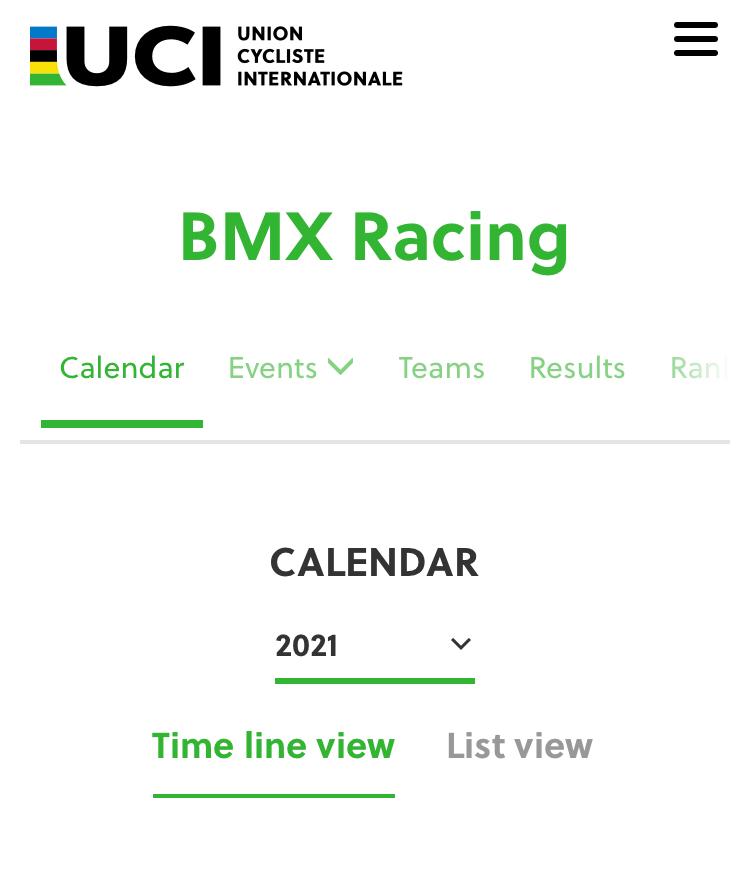Select Time line view
750x870 pixels.
pyautogui.click(x=273, y=746)
